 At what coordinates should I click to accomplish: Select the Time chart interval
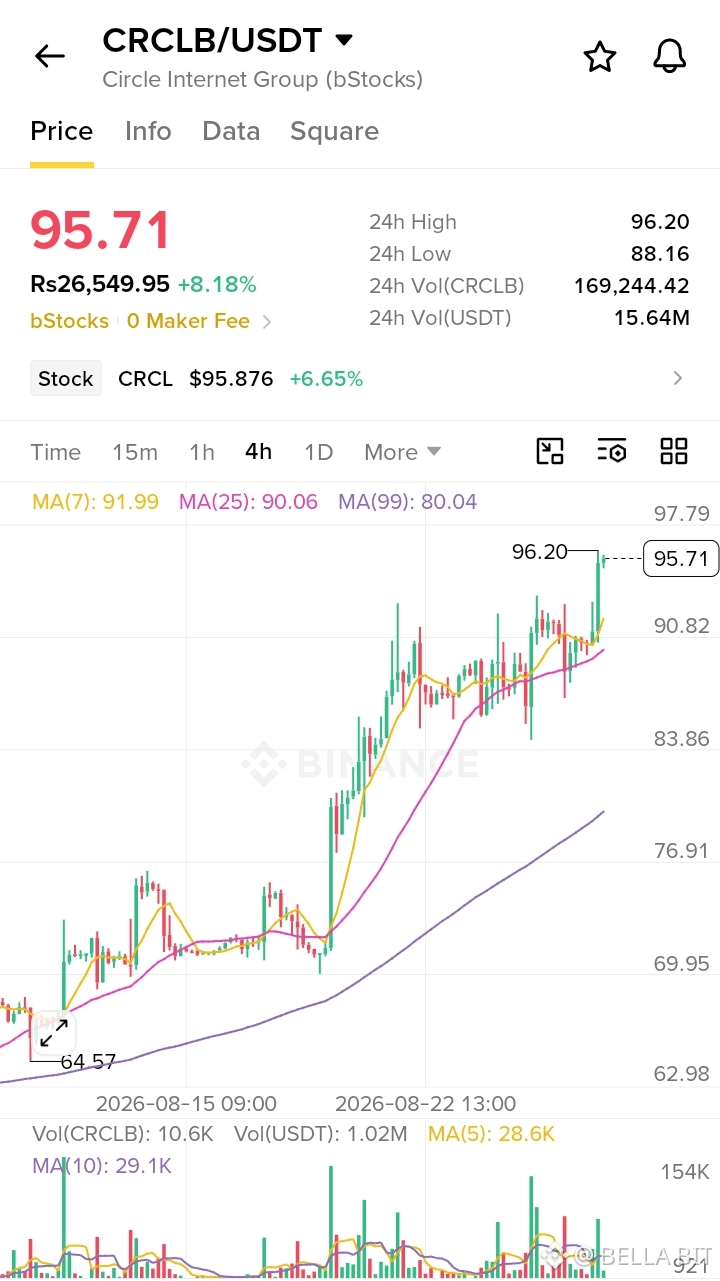tap(56, 452)
